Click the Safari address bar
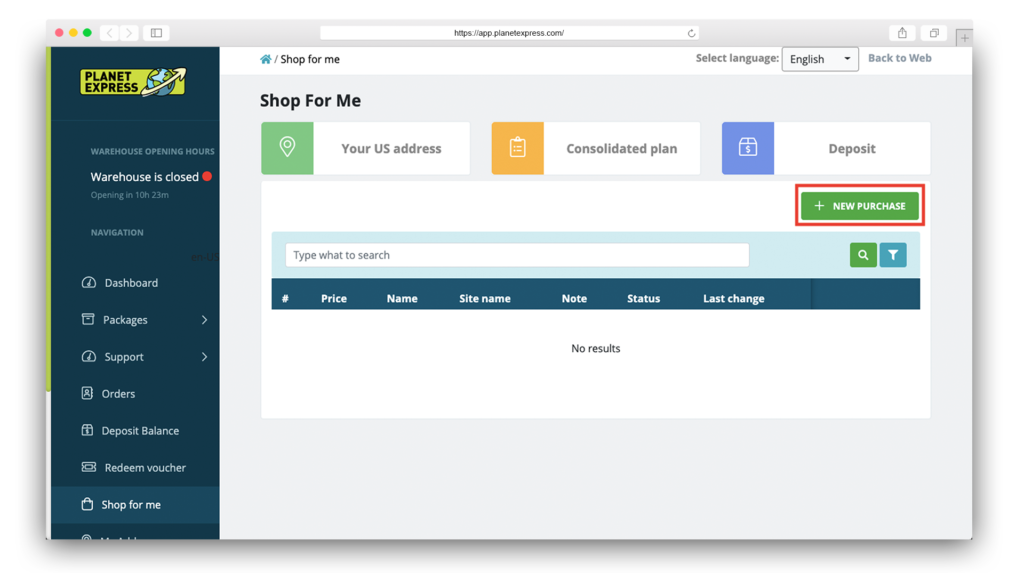Viewport: 1024px width, 573px height. click(509, 33)
